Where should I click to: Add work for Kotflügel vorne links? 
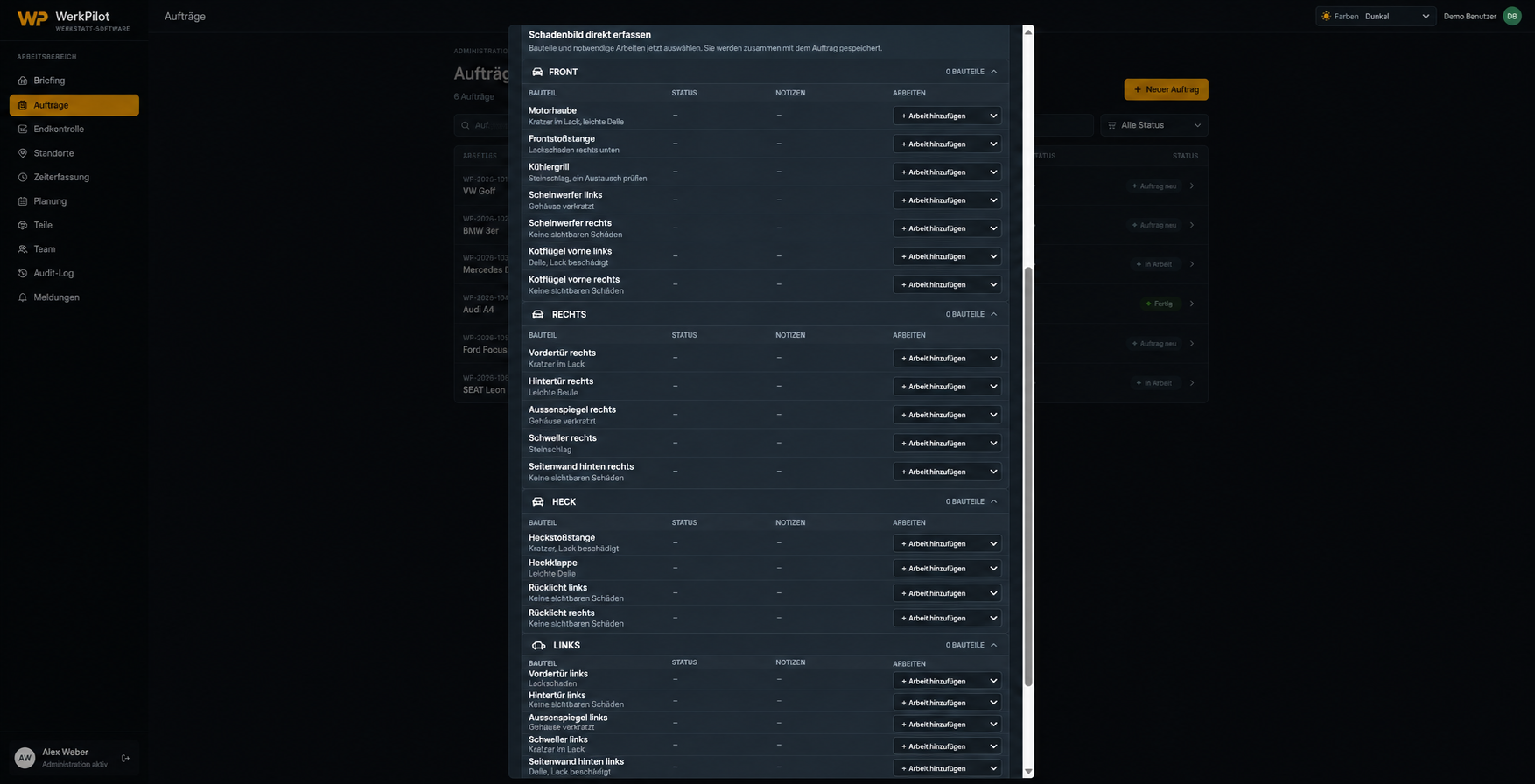(x=947, y=256)
